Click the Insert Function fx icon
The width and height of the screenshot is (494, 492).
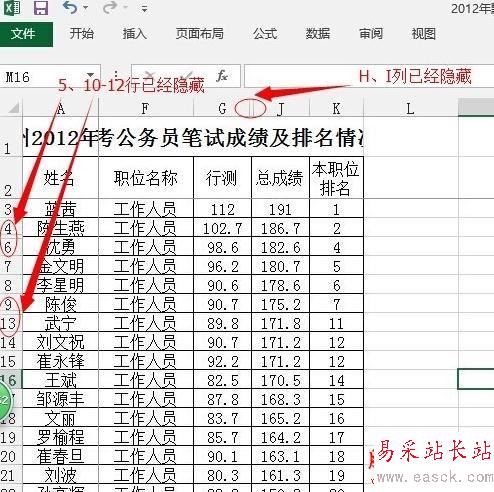[222, 76]
